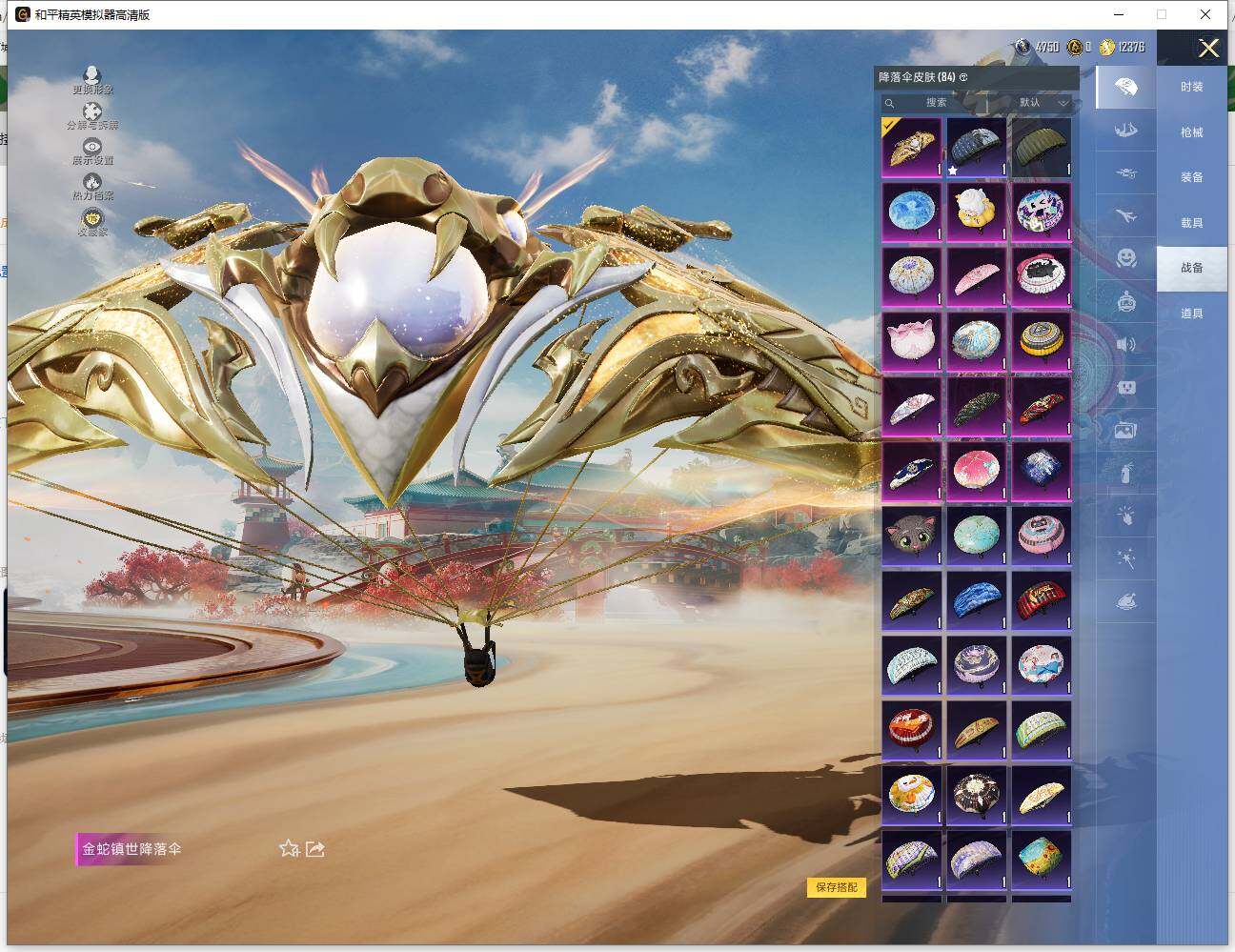Viewport: 1235px width, 952px height.
Task: Switch to the 枪械 tab
Action: click(x=1191, y=132)
